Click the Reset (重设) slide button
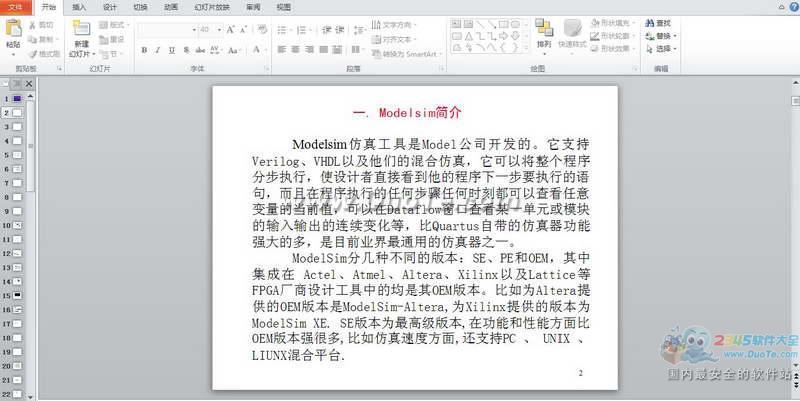 point(112,39)
